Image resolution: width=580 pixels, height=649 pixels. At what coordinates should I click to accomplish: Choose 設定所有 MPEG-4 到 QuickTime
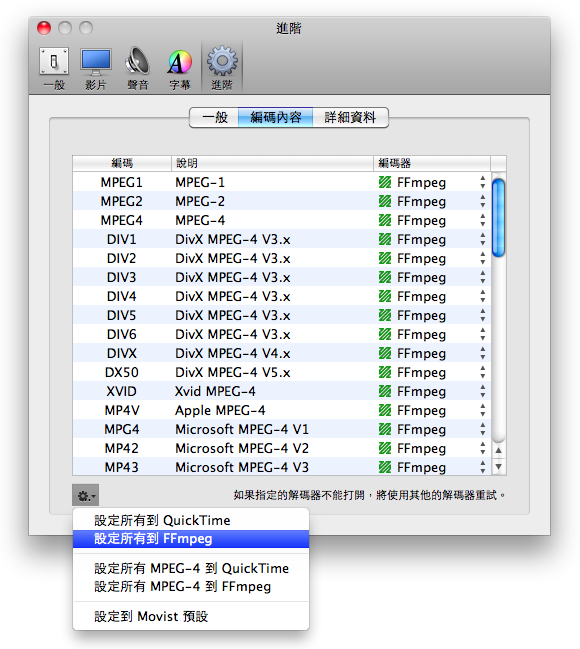[x=191, y=568]
